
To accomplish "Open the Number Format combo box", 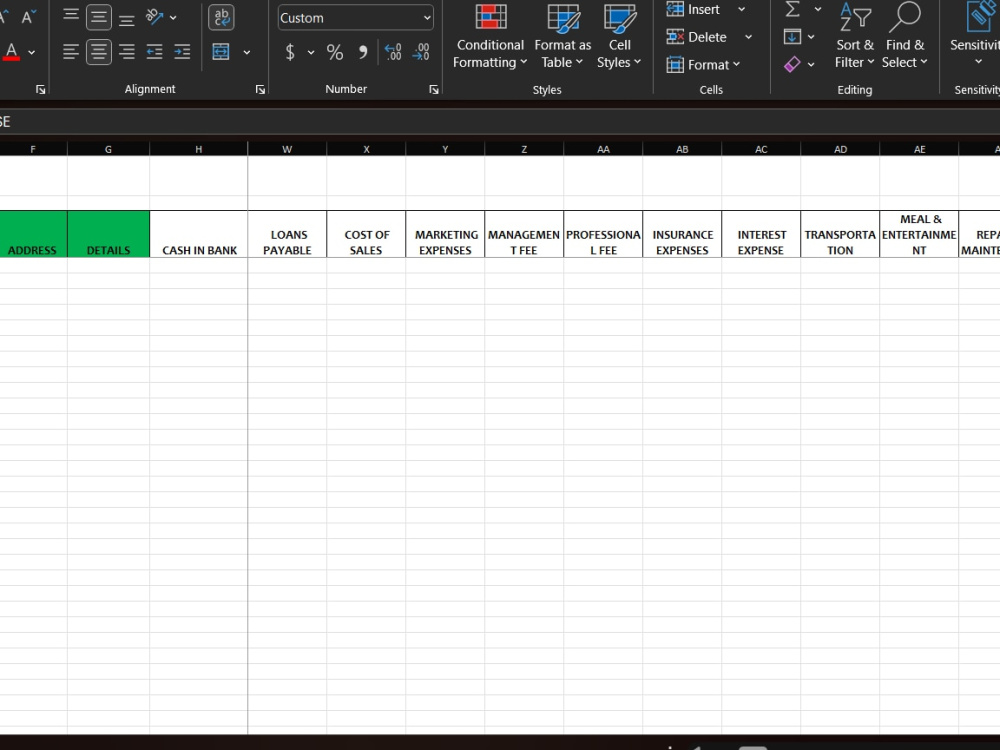I will pos(356,18).
